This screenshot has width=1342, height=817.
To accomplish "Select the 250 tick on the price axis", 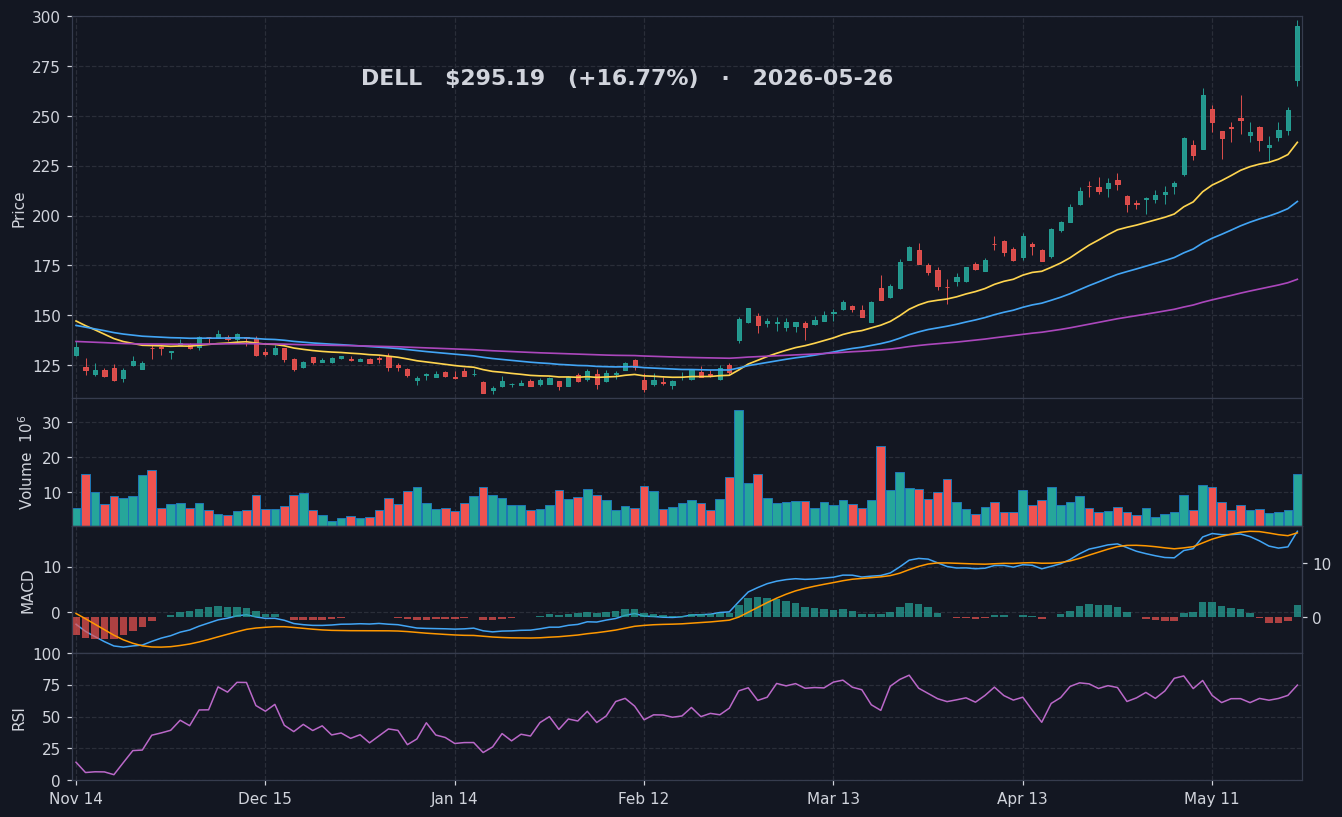I will click(x=46, y=117).
